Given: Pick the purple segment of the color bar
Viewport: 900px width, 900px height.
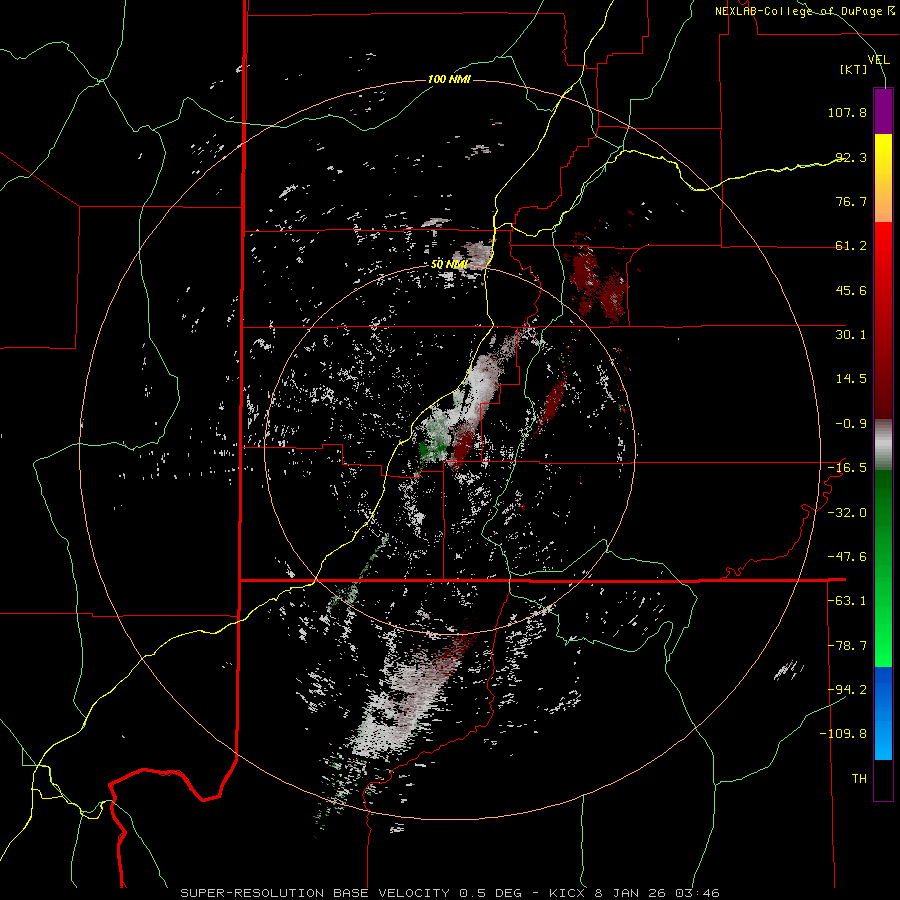Looking at the screenshot, I should pos(883,111).
